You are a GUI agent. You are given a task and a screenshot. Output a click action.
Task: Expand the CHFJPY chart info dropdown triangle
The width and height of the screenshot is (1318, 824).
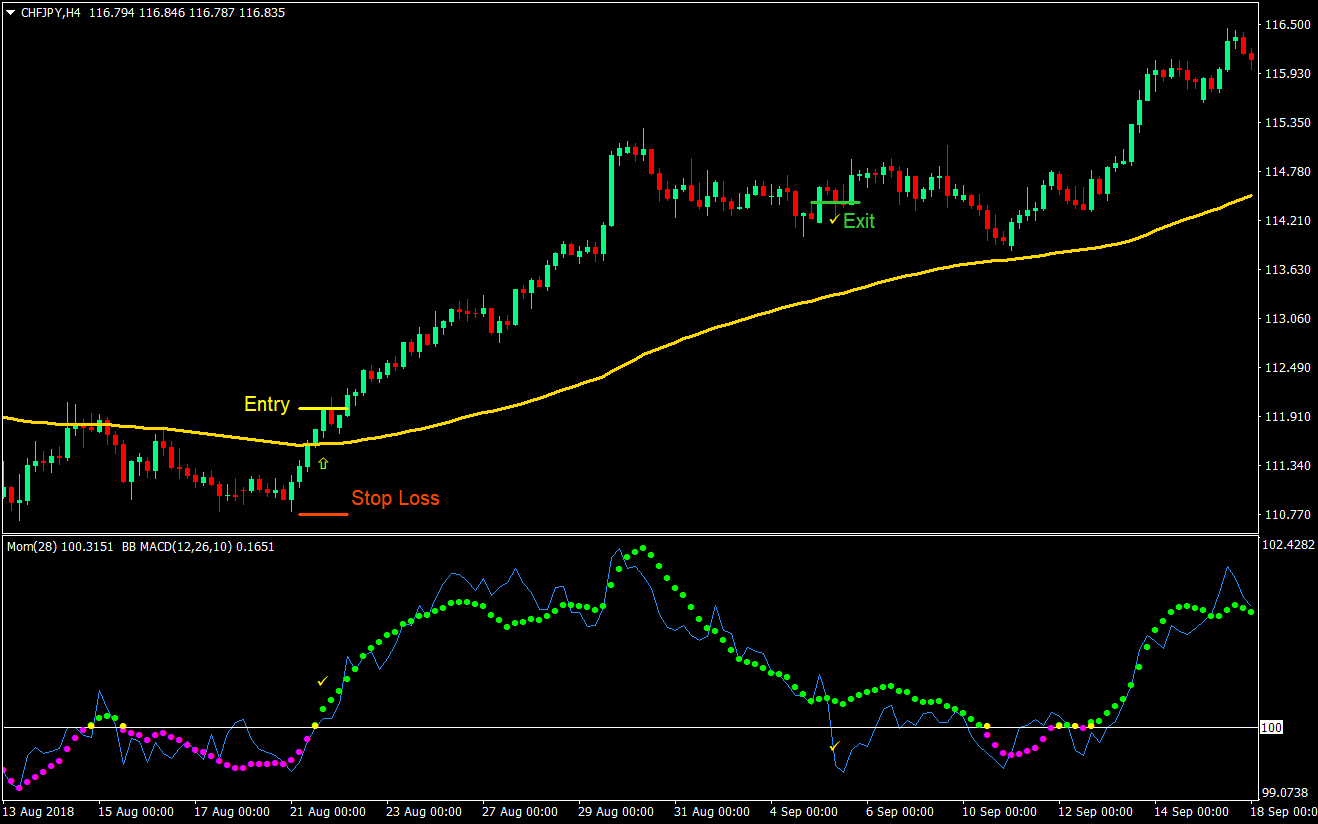(x=8, y=13)
